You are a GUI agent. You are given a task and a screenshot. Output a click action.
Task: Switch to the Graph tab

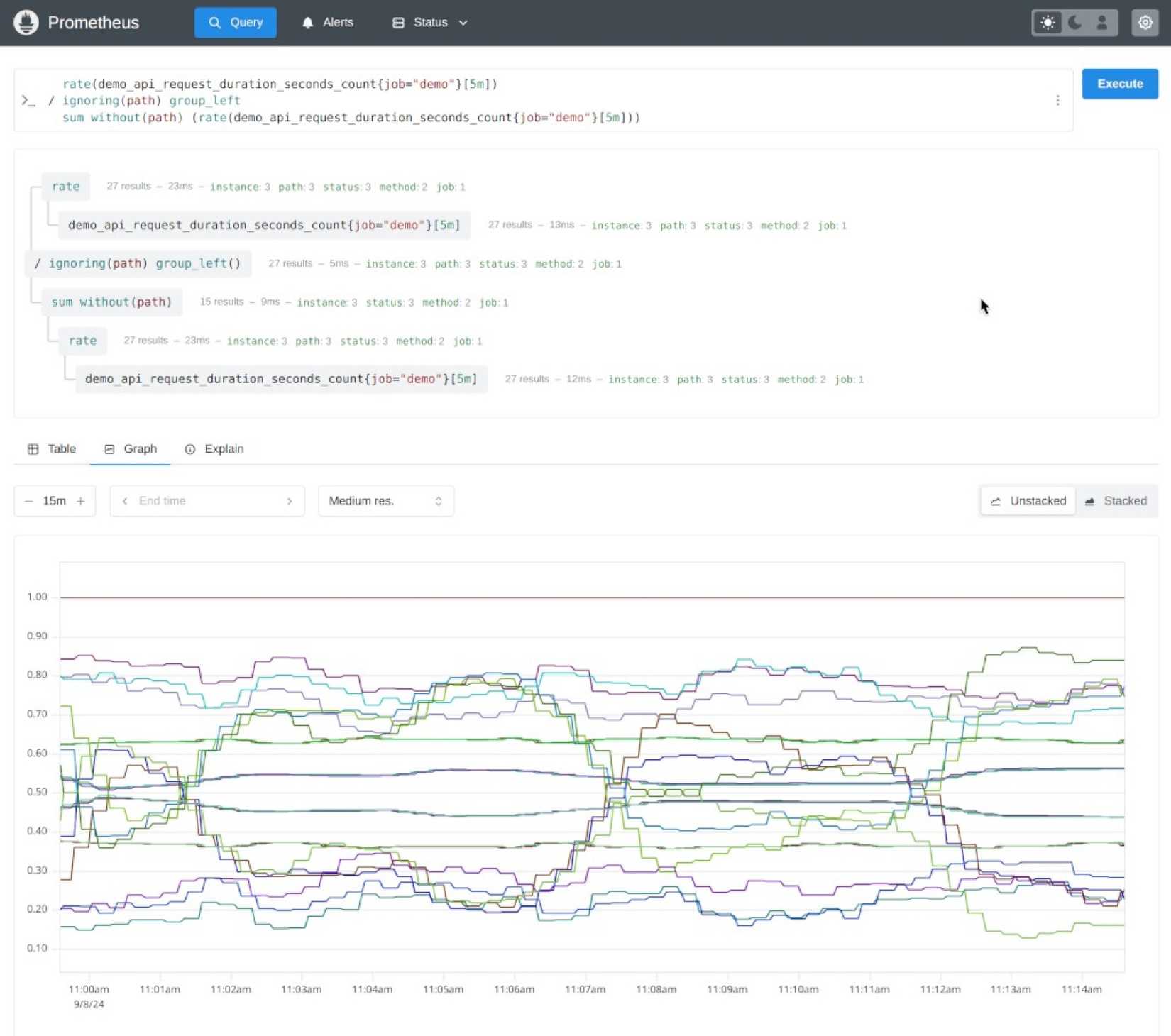pyautogui.click(x=130, y=448)
